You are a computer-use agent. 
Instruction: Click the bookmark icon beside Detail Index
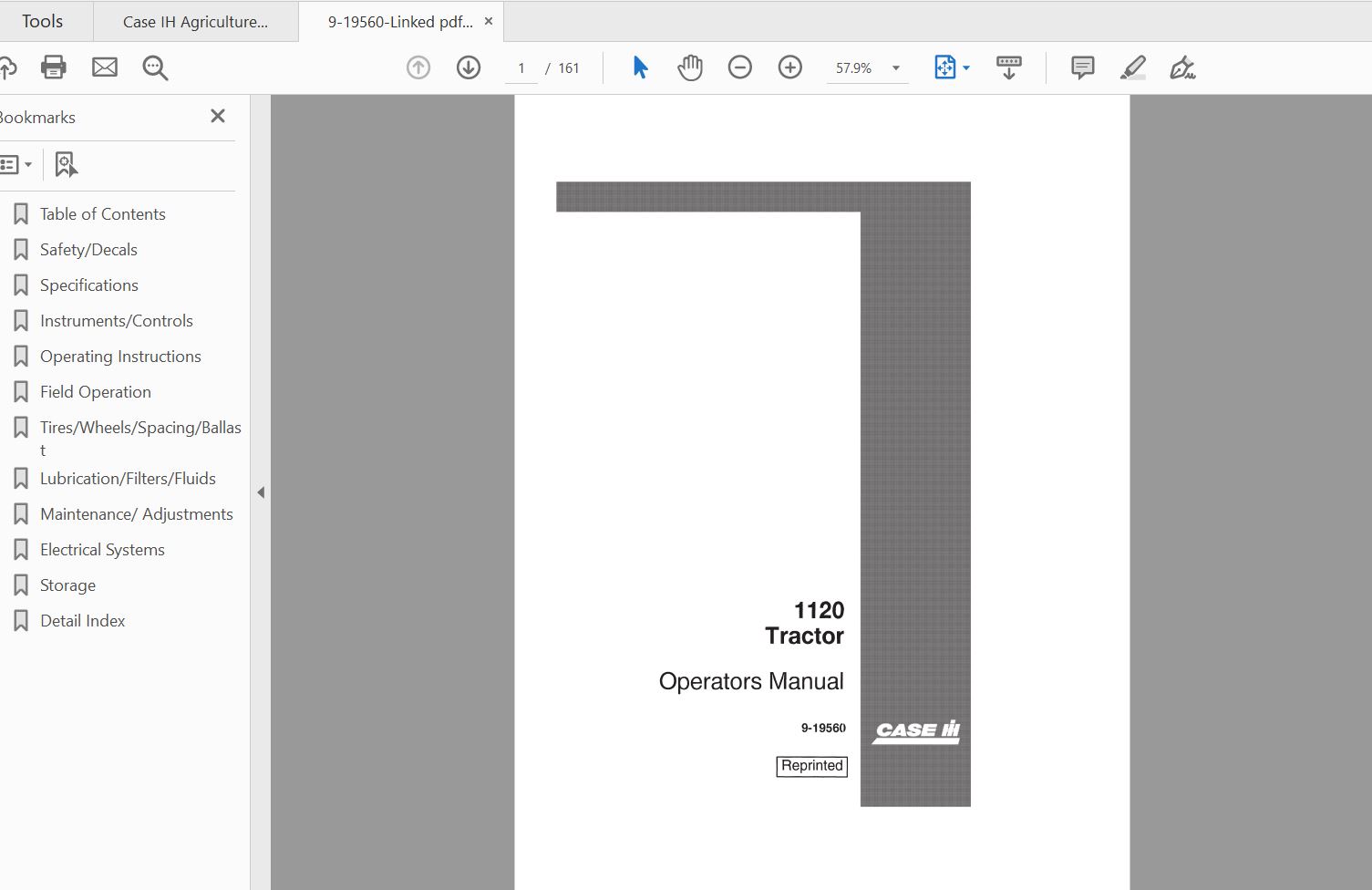pyautogui.click(x=21, y=621)
